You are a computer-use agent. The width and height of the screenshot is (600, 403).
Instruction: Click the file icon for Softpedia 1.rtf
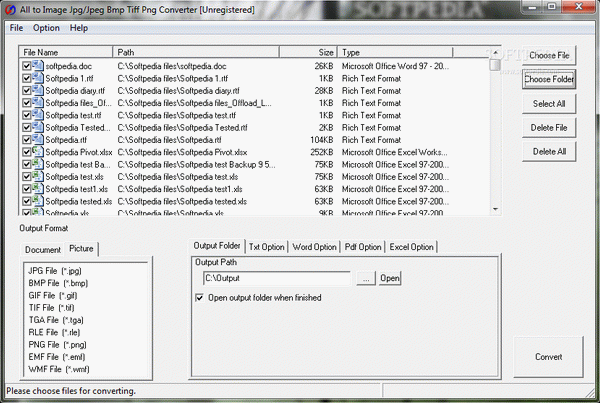point(38,78)
